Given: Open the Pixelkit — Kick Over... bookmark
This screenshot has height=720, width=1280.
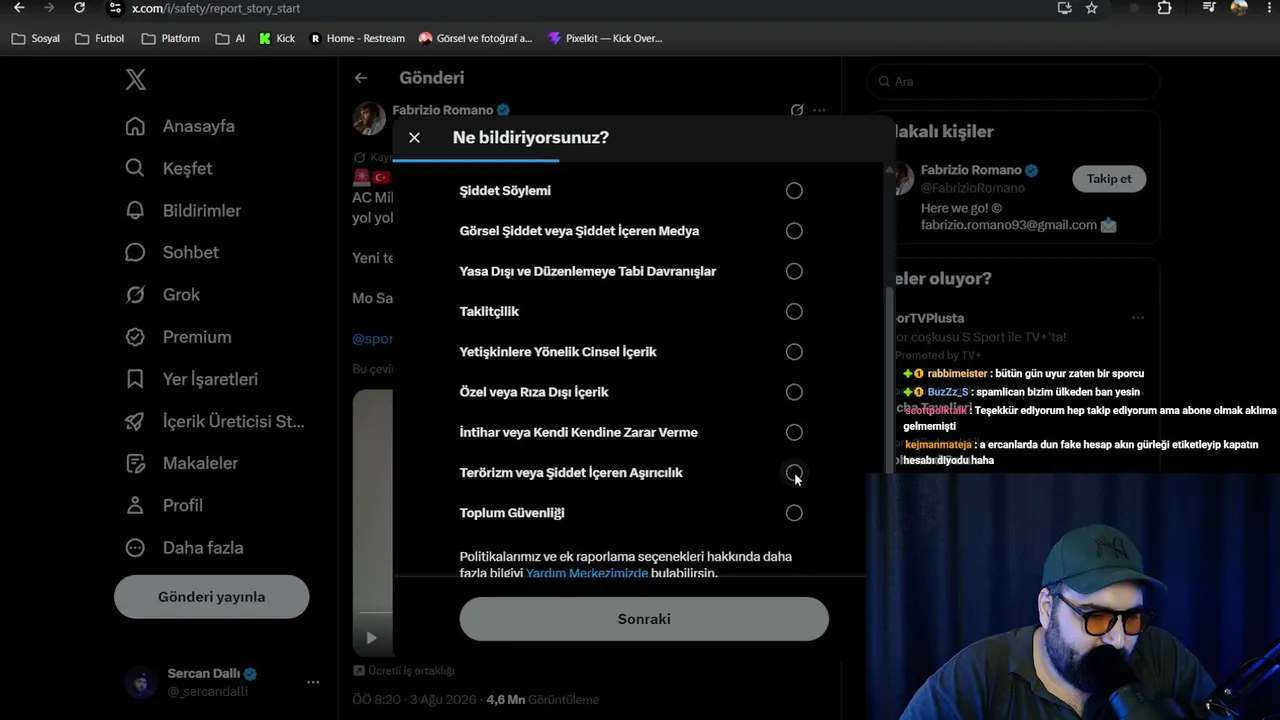Looking at the screenshot, I should click(606, 39).
